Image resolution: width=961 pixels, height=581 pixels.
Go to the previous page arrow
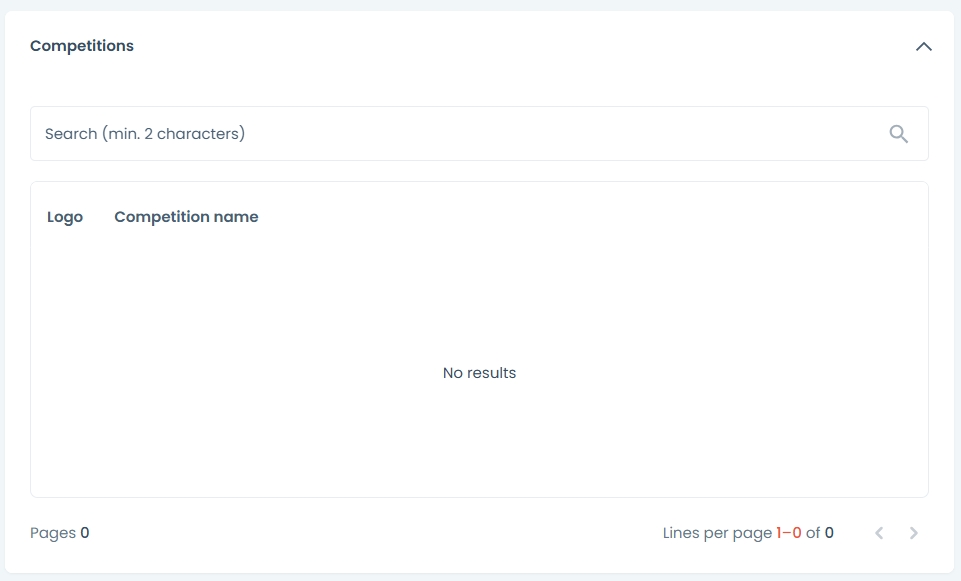[879, 533]
